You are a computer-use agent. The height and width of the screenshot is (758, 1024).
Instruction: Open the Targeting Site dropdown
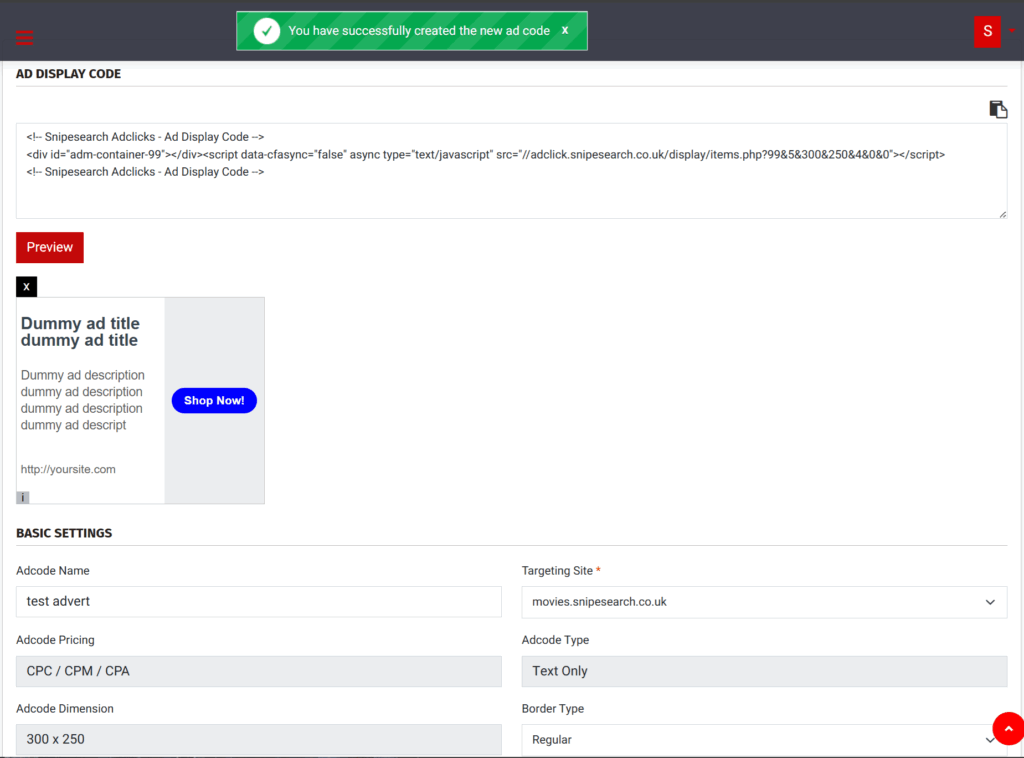pyautogui.click(x=764, y=602)
